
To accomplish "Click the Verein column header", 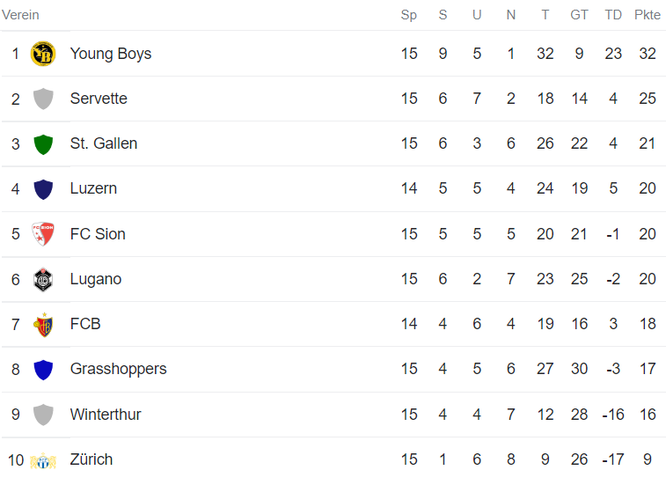I will click(20, 15).
